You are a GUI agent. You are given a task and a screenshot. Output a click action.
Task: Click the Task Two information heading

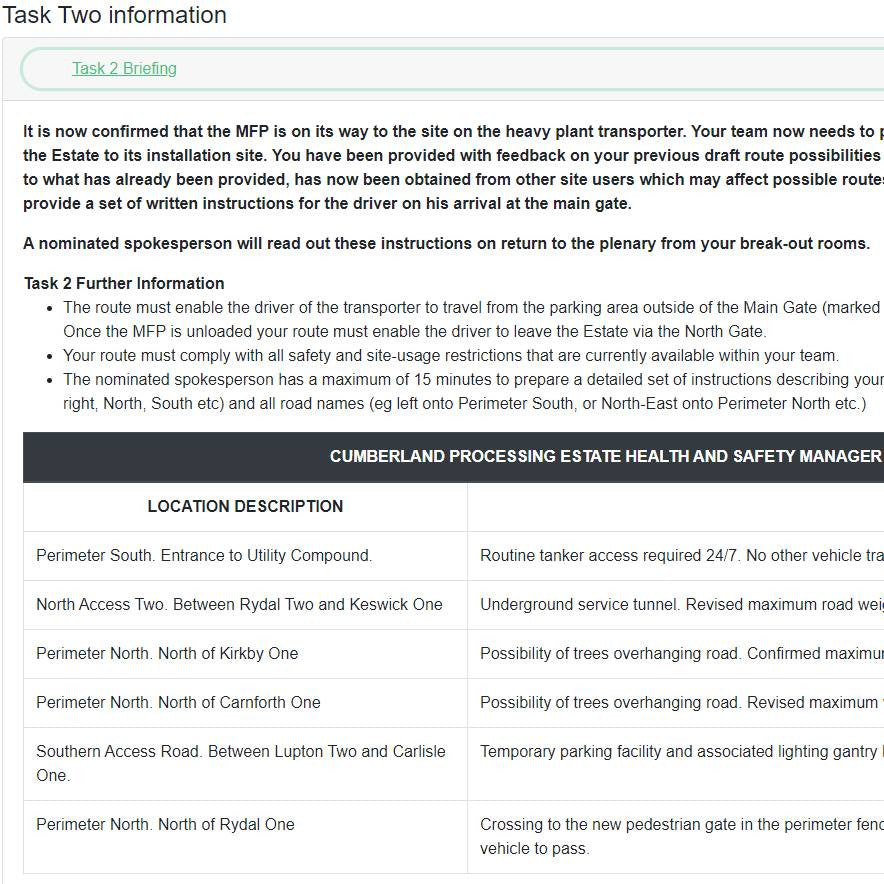pyautogui.click(x=114, y=15)
